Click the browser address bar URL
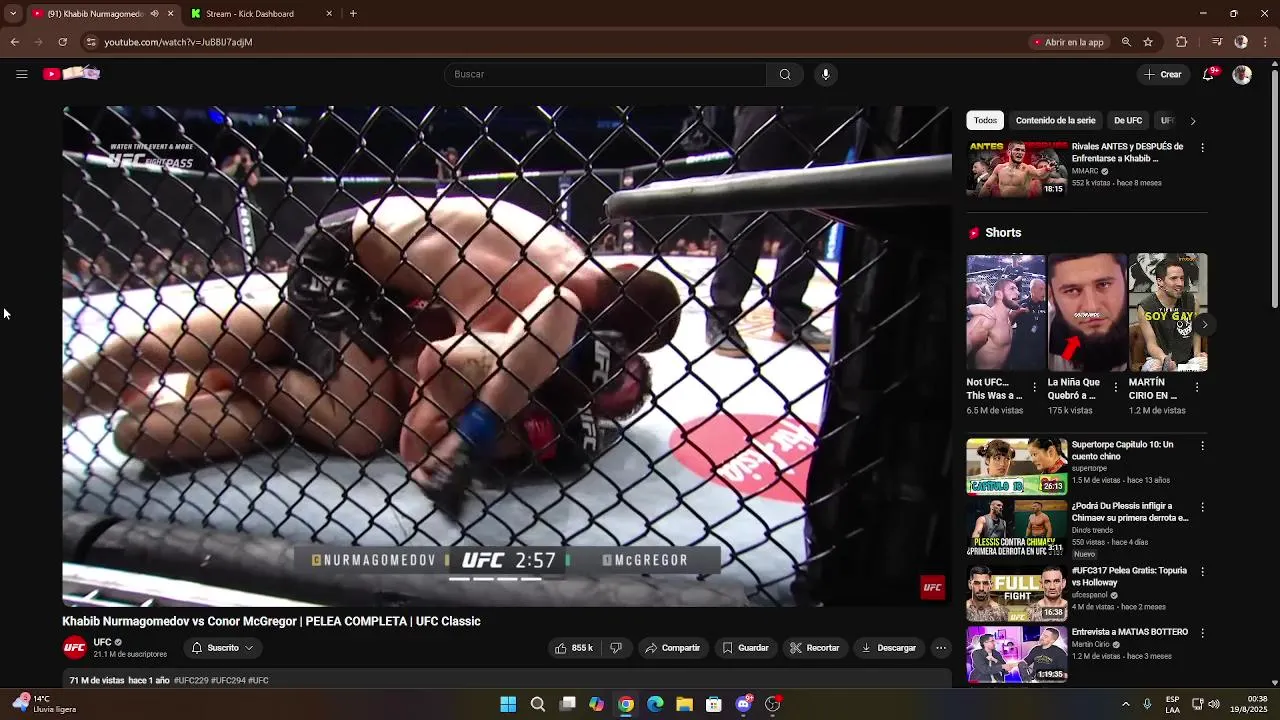This screenshot has height=720, width=1280. [x=178, y=42]
